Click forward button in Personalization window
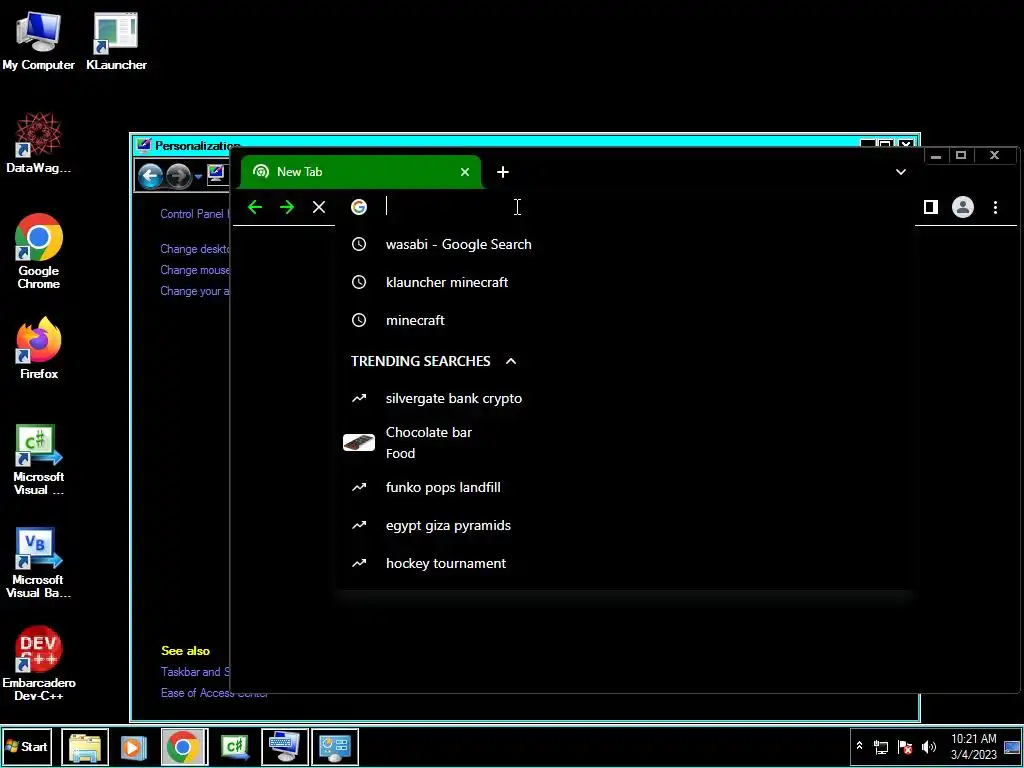The width and height of the screenshot is (1024, 768). click(x=178, y=176)
